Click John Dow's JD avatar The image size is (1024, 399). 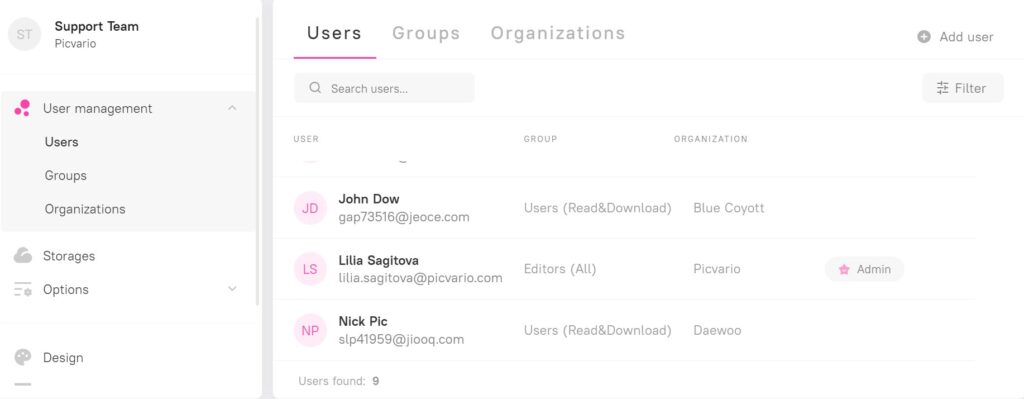(x=310, y=208)
